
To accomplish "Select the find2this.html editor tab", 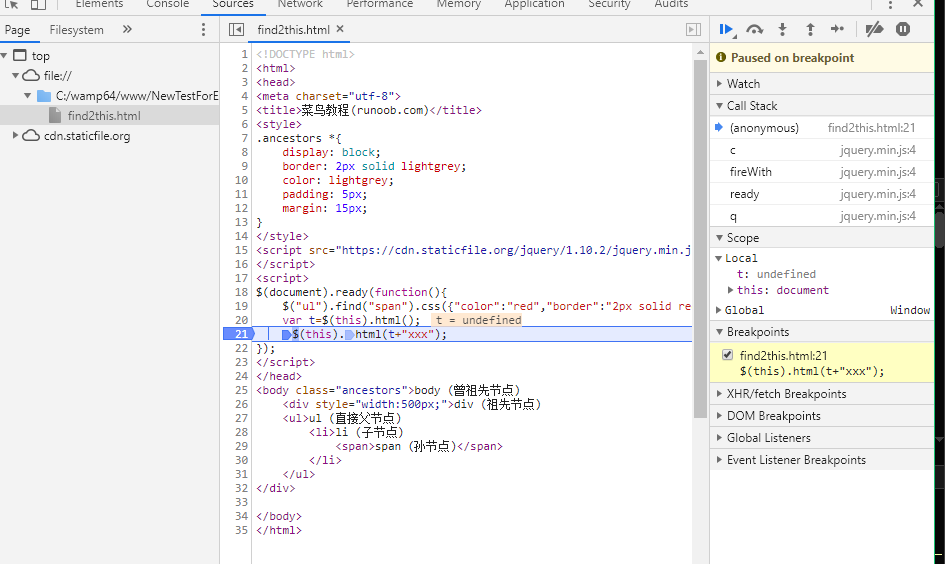I will click(294, 30).
